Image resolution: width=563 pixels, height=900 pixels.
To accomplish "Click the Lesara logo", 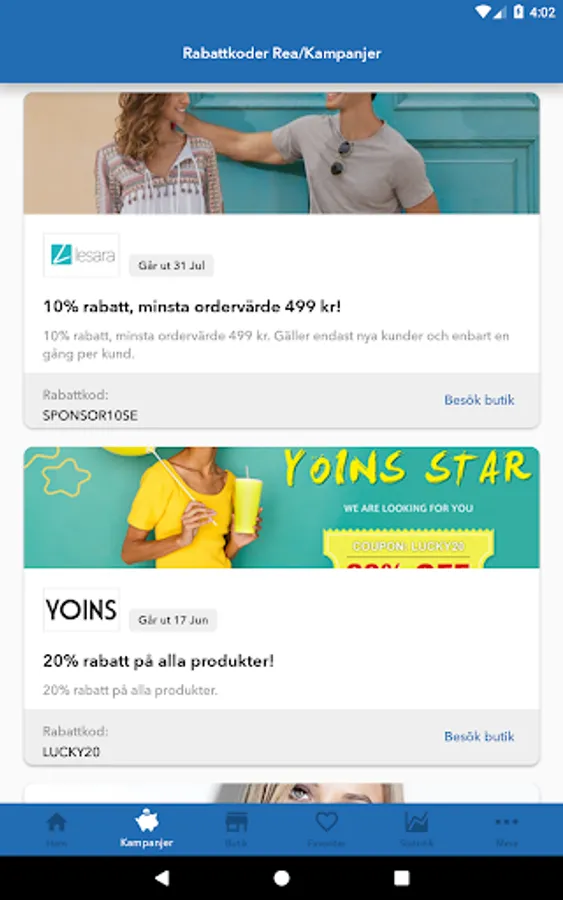I will [81, 255].
